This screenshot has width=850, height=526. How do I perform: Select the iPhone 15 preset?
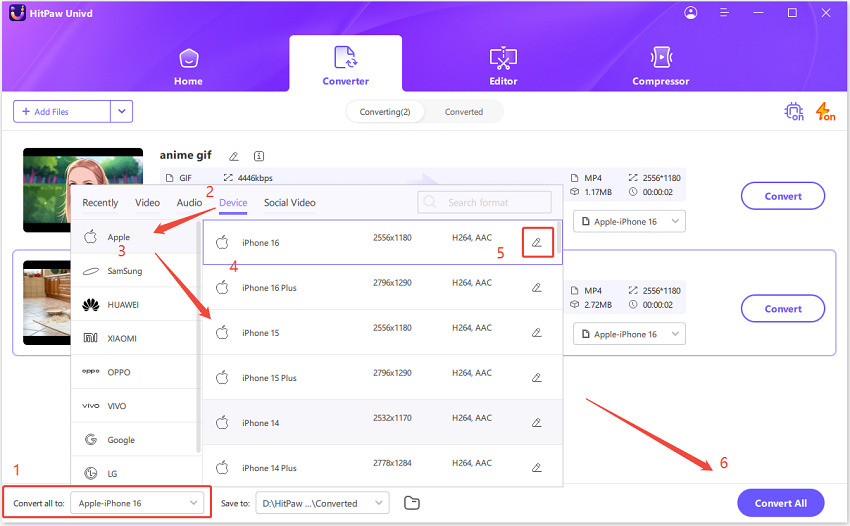382,332
